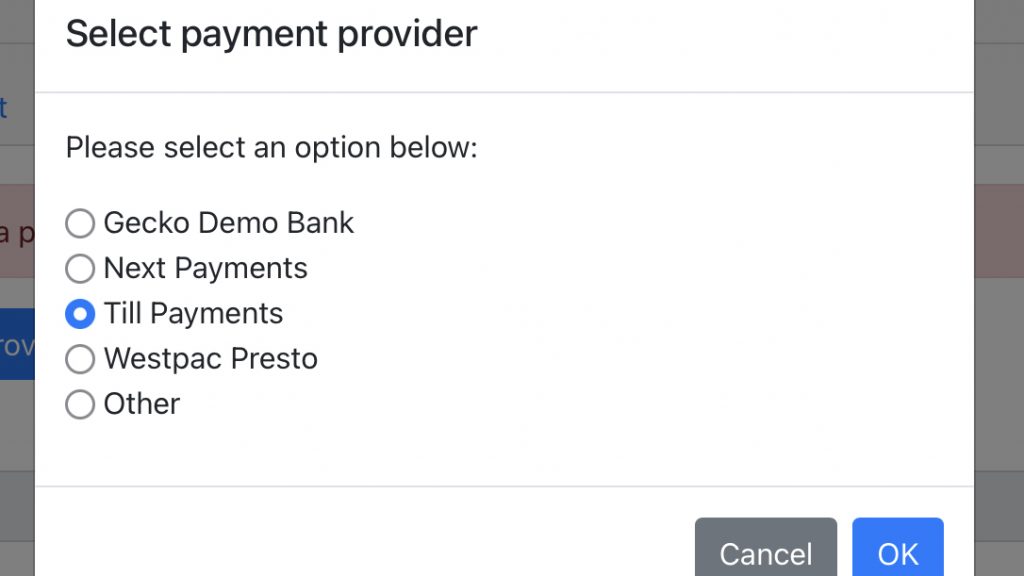Choose the Next Payments radio button
Screen dimensions: 1024x576
tap(80, 268)
